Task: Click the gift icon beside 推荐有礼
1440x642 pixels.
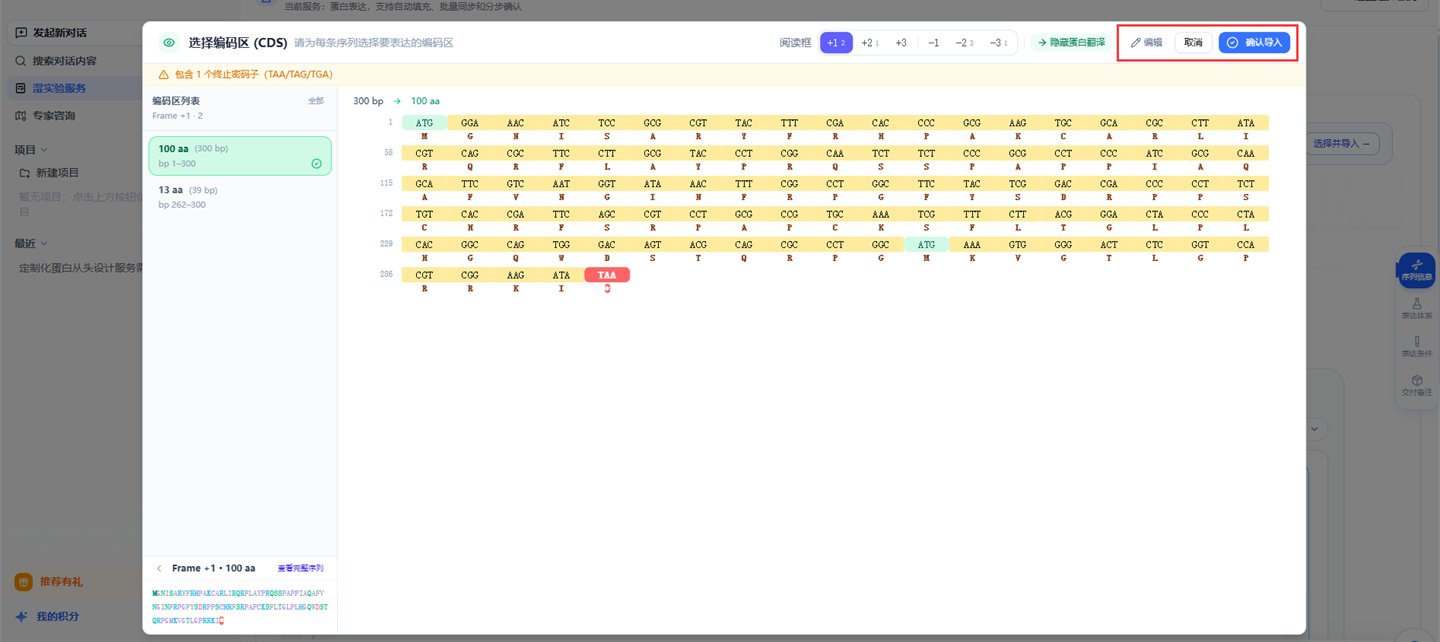Action: click(23, 582)
